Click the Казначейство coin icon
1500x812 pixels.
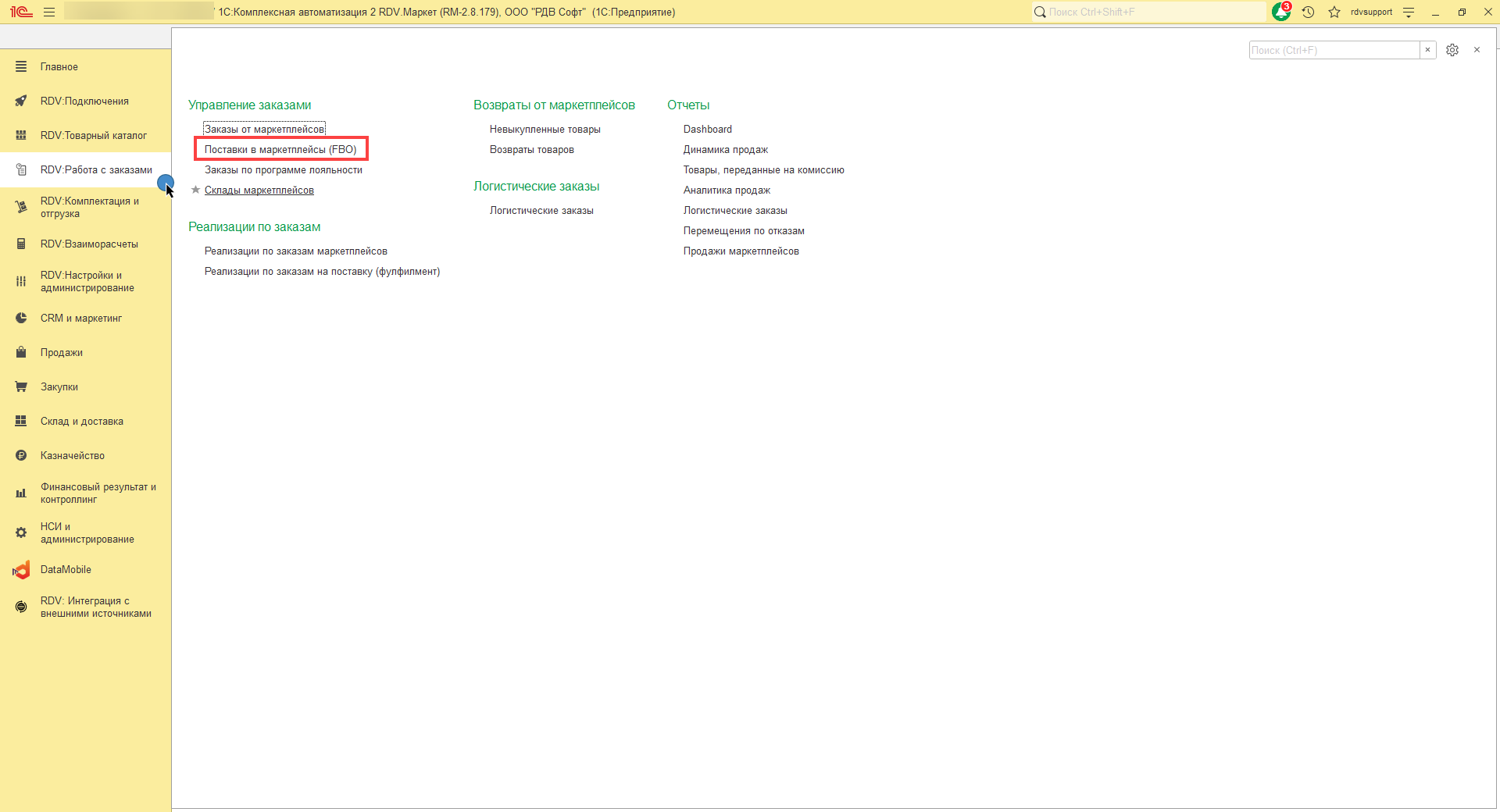point(21,456)
